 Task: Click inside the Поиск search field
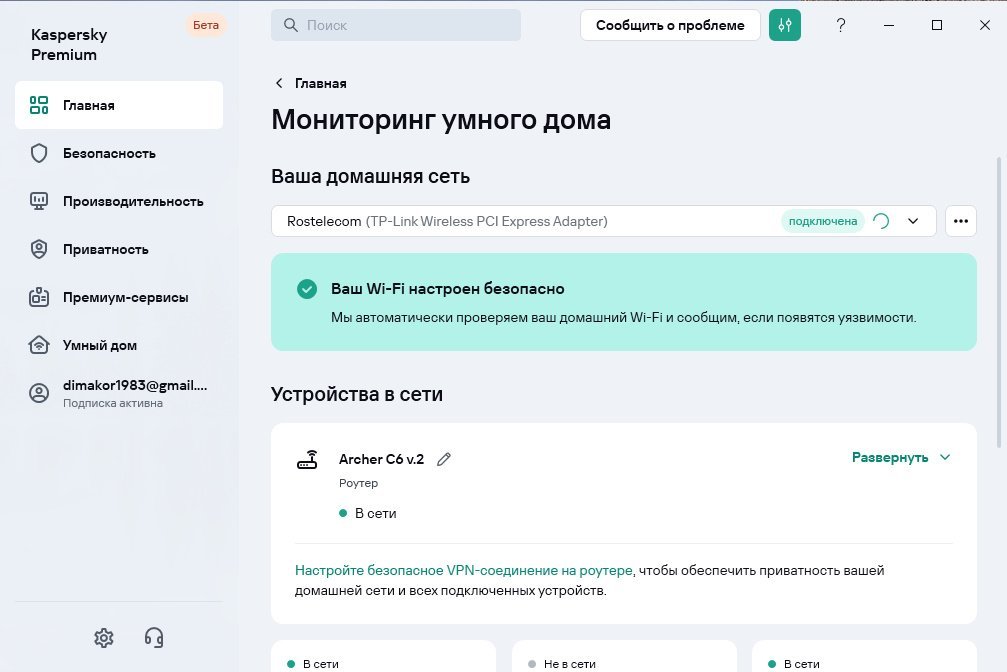pos(396,25)
